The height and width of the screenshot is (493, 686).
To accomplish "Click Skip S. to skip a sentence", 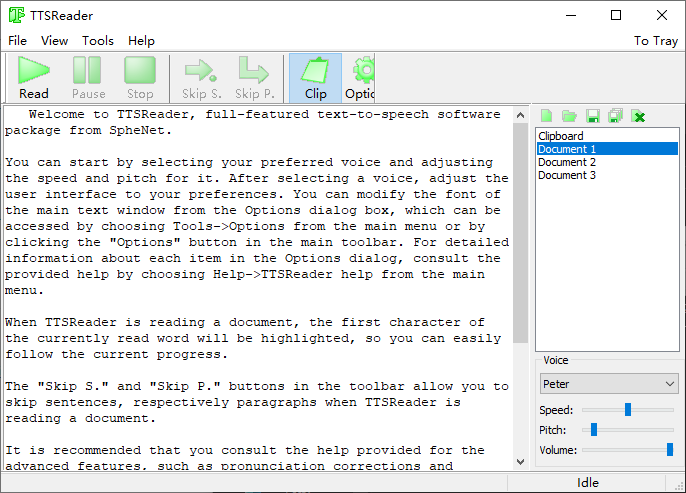I will (201, 78).
